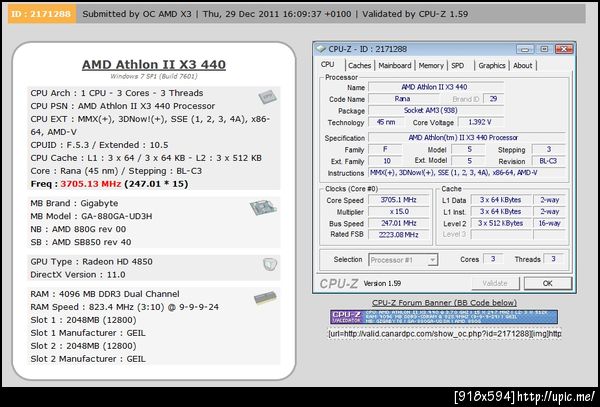
Task: Click the NB : AMD 880G rev 00 line
Action: coord(78,229)
